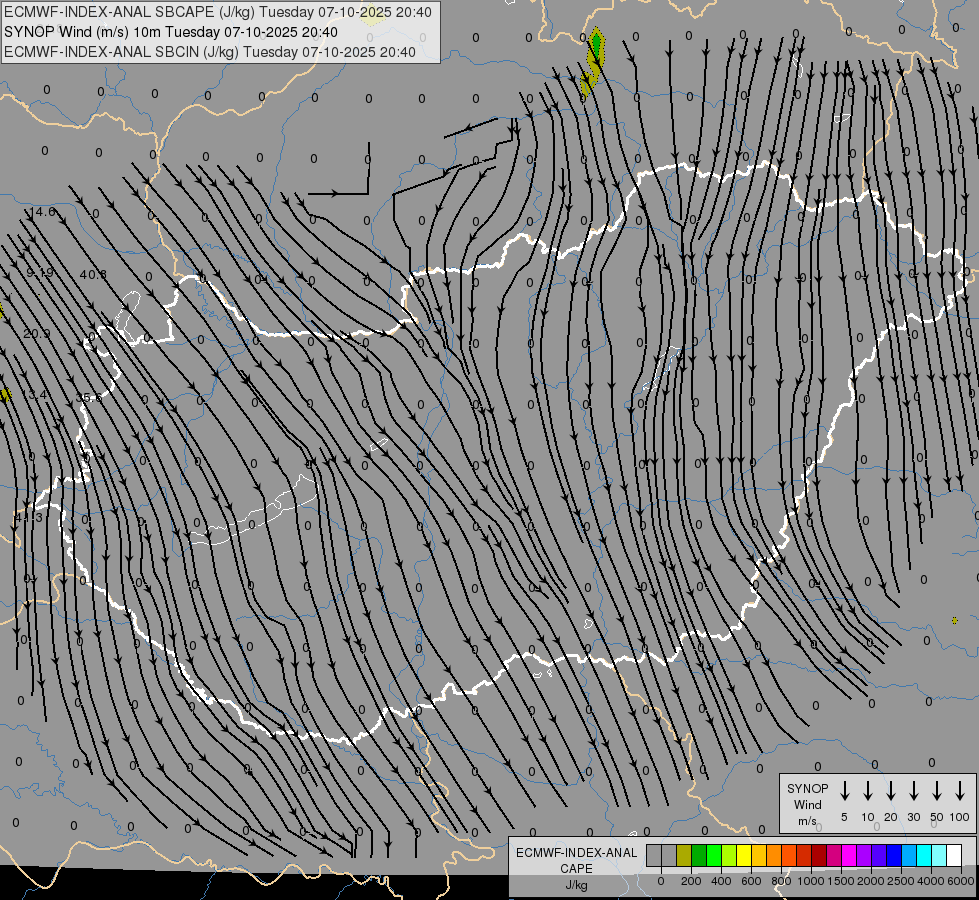
Task: Click the 40.8 value on the map
Action: (x=93, y=274)
